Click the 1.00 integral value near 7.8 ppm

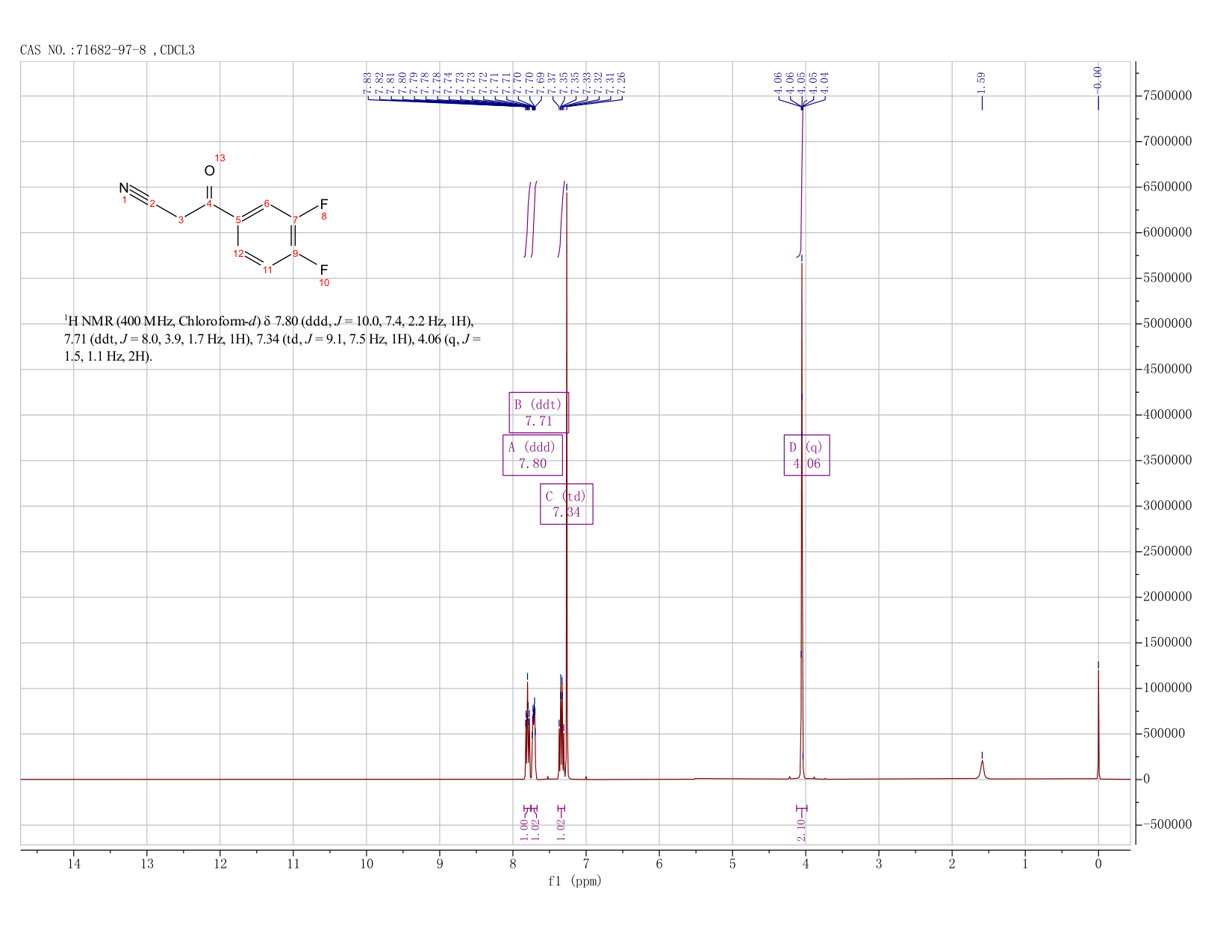point(524,826)
